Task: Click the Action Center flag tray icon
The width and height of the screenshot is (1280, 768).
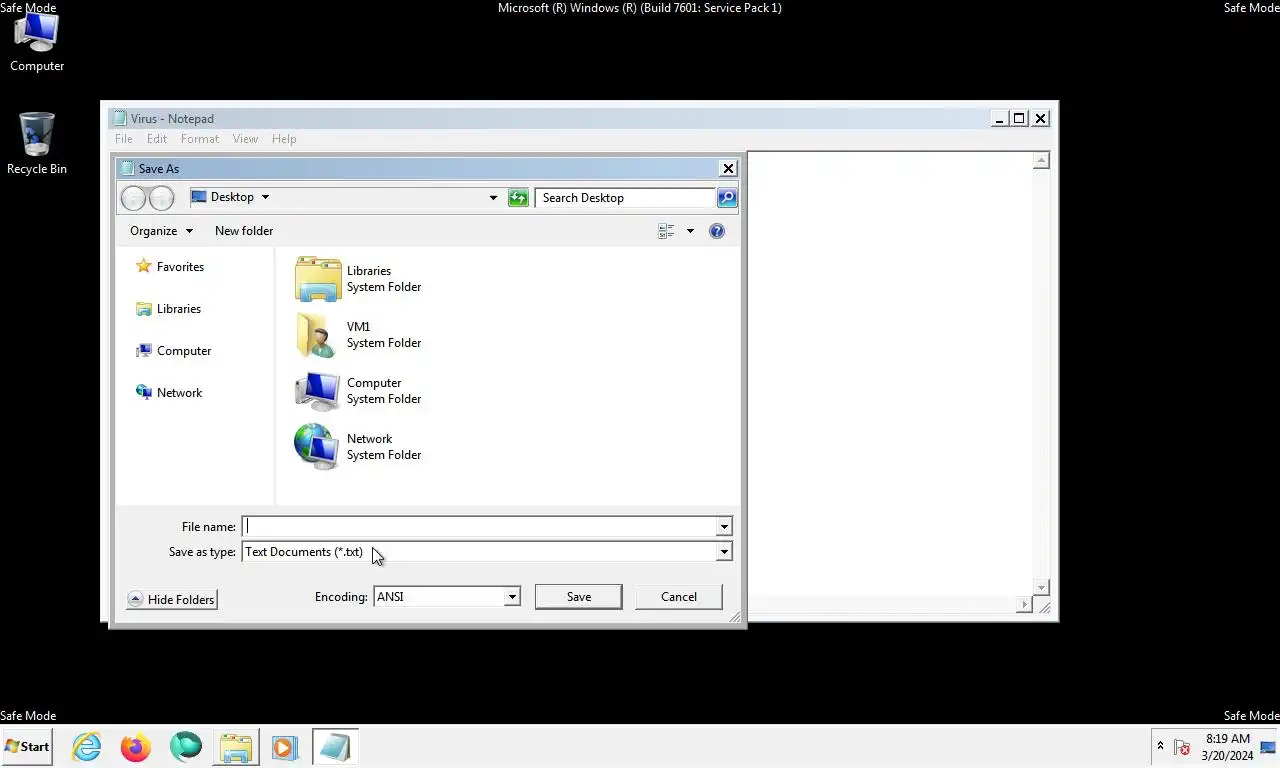Action: pyautogui.click(x=1181, y=747)
